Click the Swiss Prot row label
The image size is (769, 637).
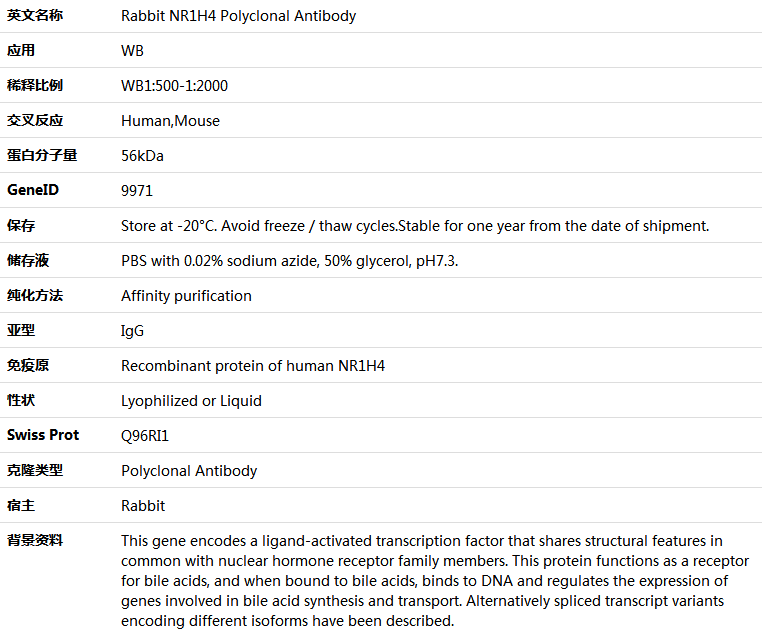click(43, 435)
